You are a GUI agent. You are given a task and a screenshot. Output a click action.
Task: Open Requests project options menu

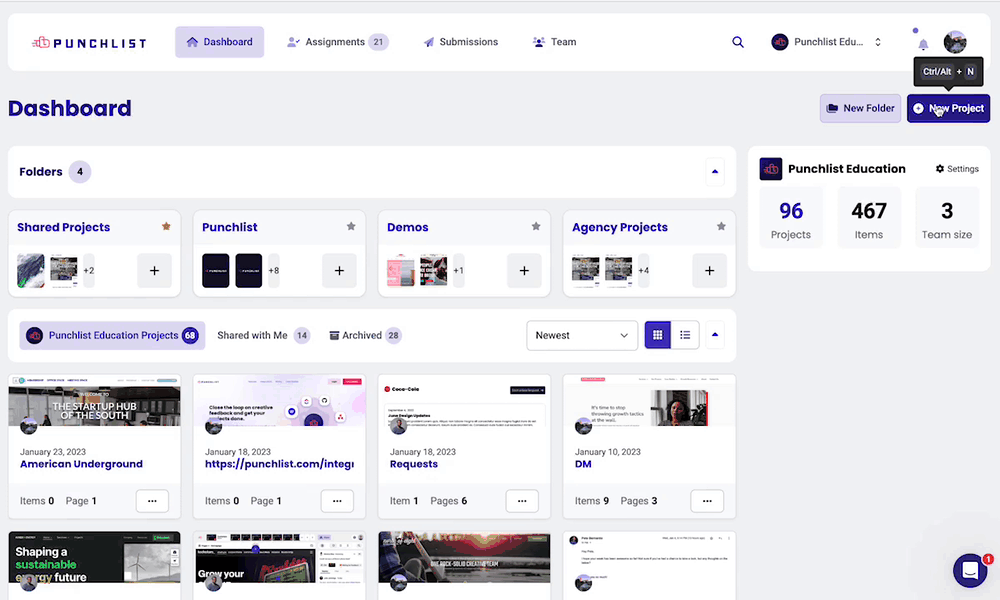[x=522, y=501]
